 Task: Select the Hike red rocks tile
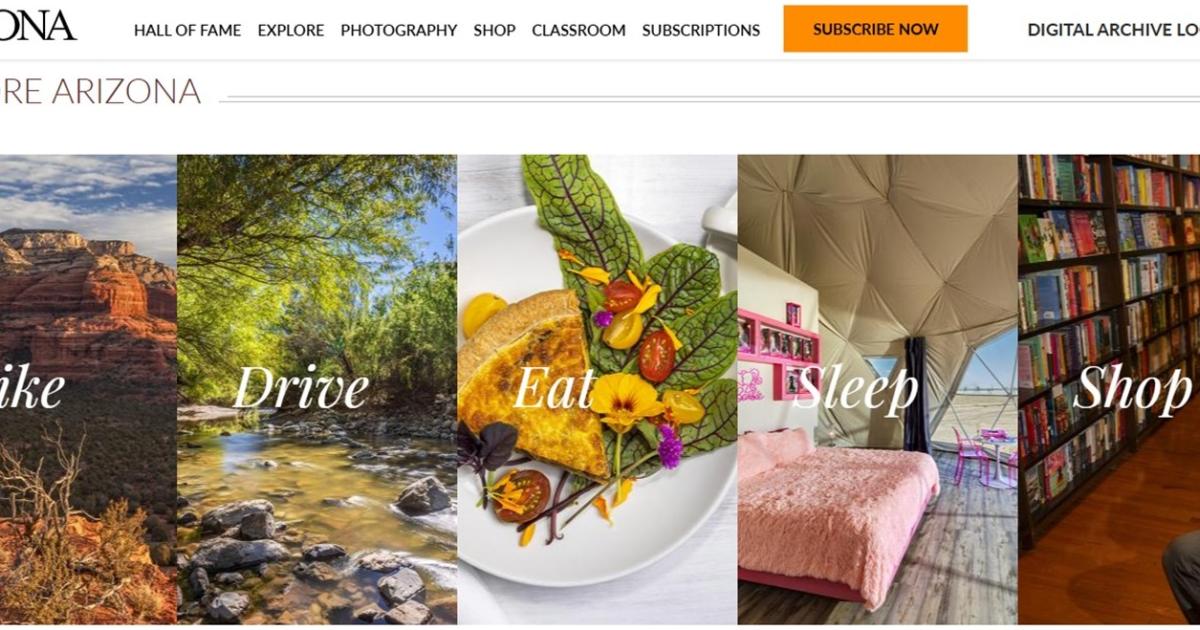point(88,389)
